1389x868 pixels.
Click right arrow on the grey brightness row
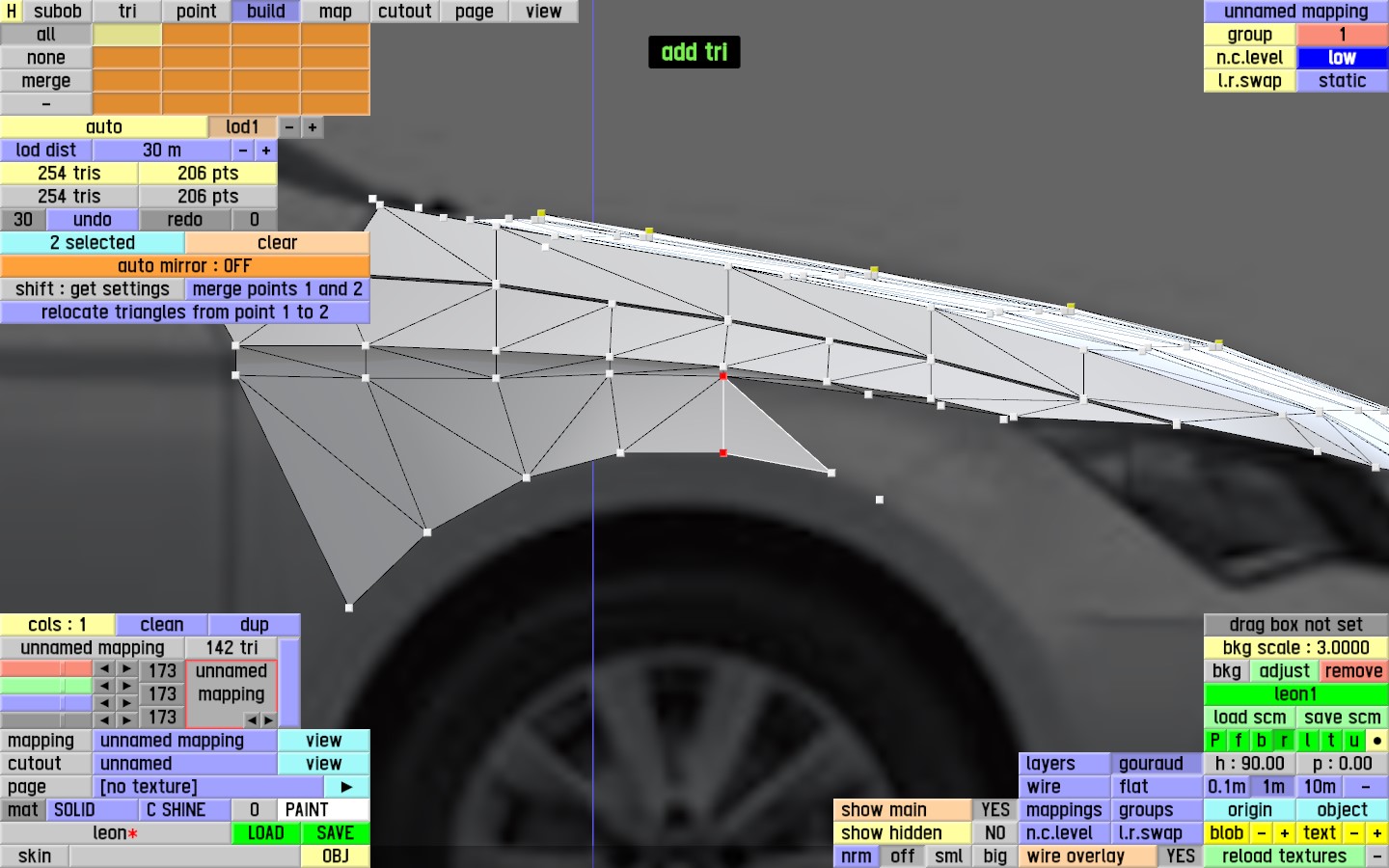[127, 720]
